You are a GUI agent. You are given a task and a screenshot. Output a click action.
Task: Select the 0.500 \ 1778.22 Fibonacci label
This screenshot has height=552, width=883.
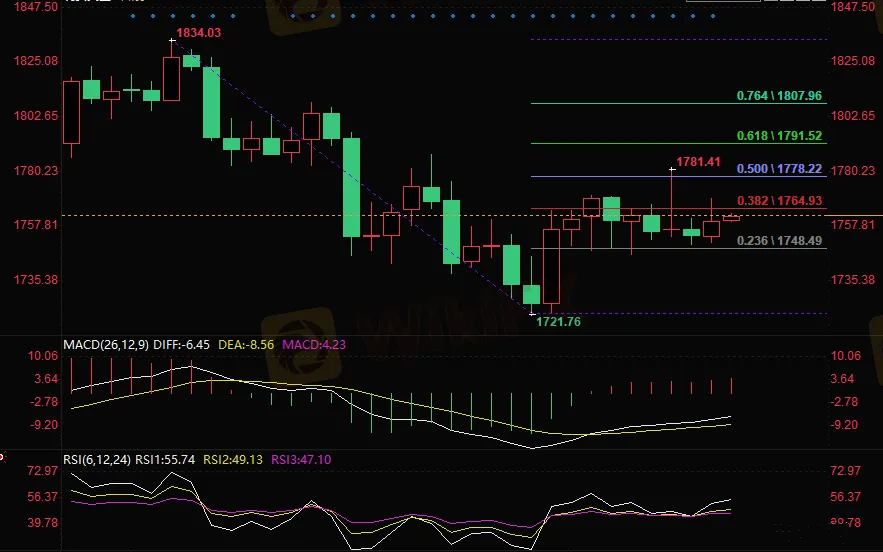point(779,169)
